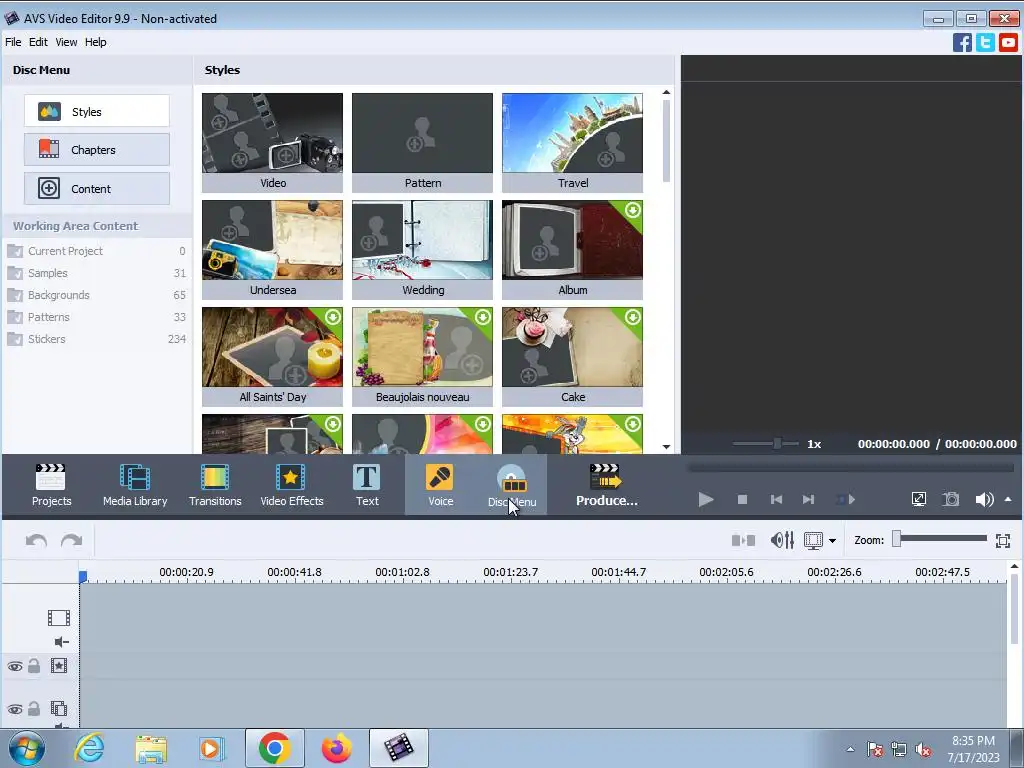Open the Projects section
Image resolution: width=1024 pixels, height=768 pixels.
[x=51, y=485]
